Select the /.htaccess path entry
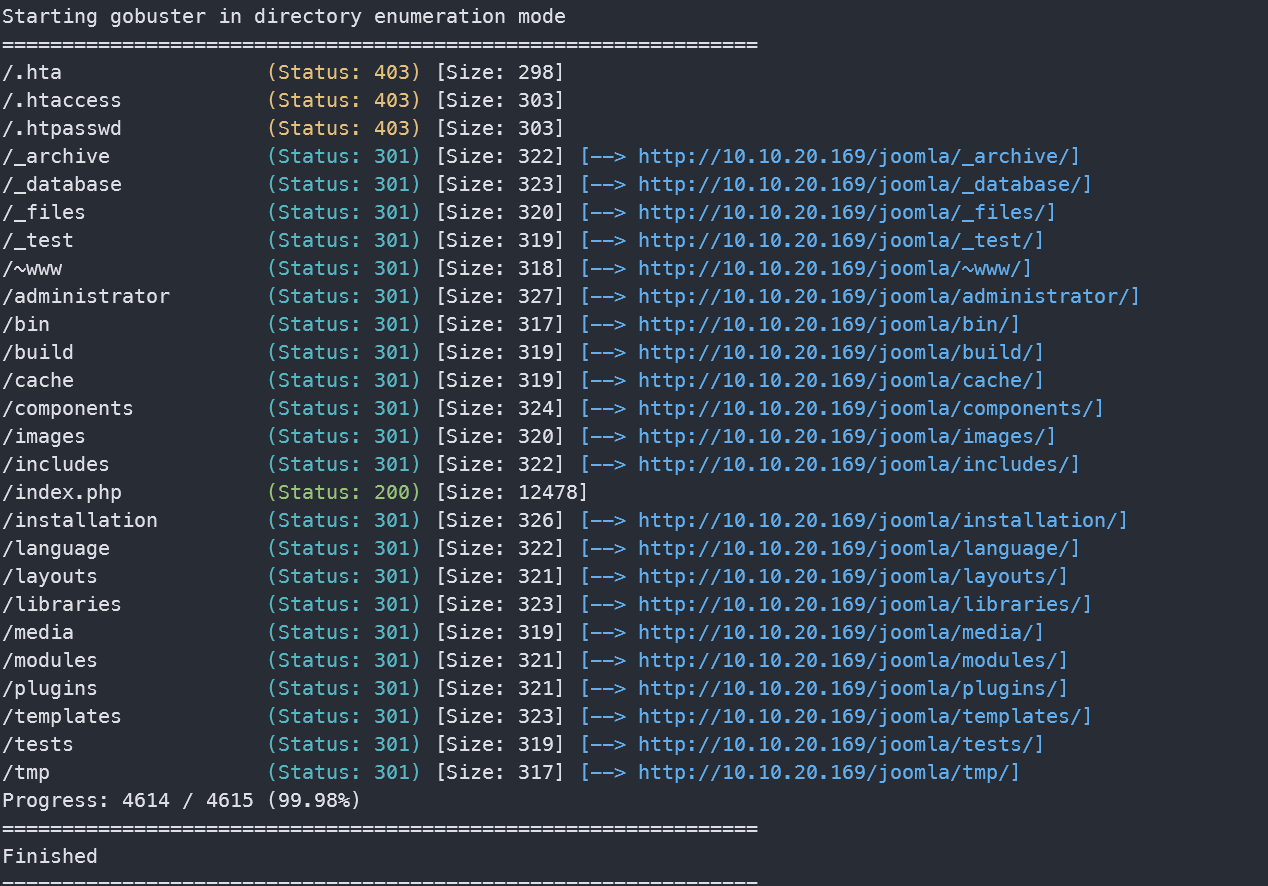 tap(62, 100)
